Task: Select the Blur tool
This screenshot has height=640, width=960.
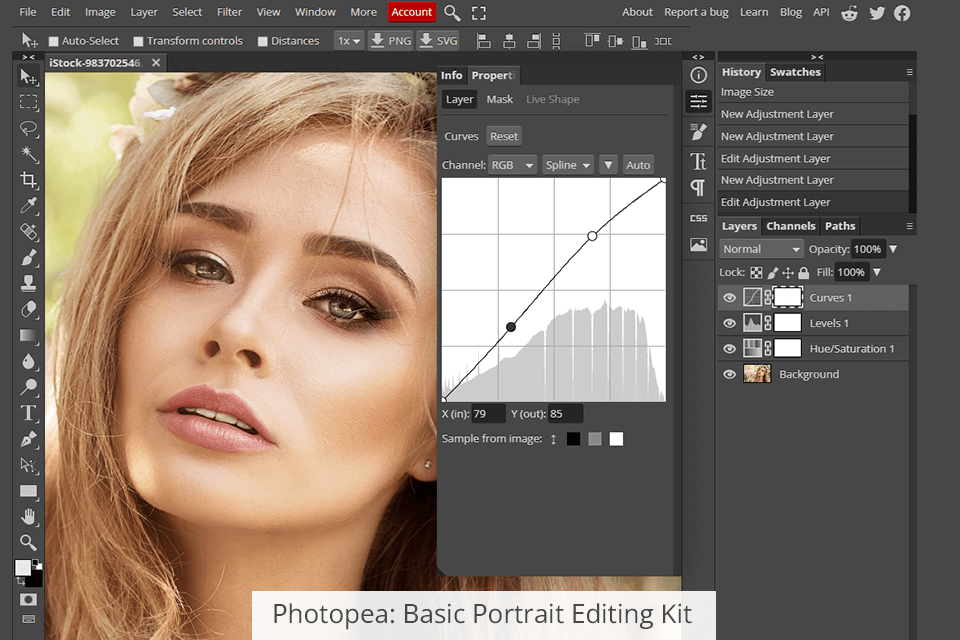Action: click(x=28, y=361)
